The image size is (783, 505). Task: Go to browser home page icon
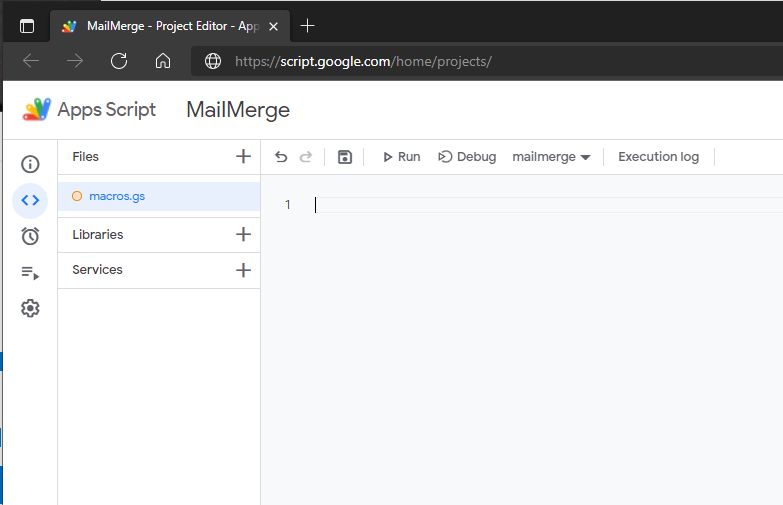click(163, 61)
